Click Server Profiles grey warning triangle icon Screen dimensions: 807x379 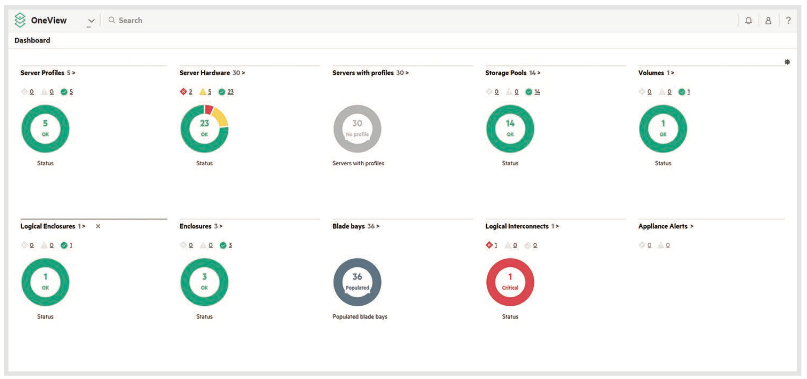coord(44,92)
